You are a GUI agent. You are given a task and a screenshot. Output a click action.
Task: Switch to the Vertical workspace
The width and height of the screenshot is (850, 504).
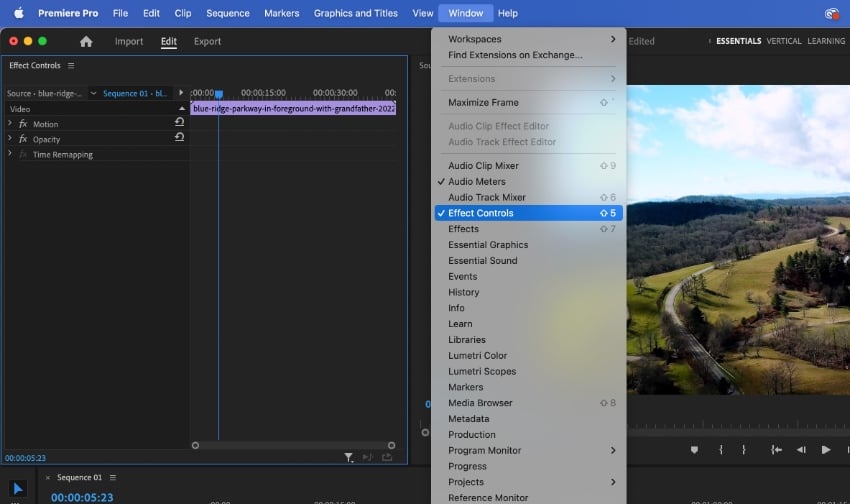click(784, 41)
